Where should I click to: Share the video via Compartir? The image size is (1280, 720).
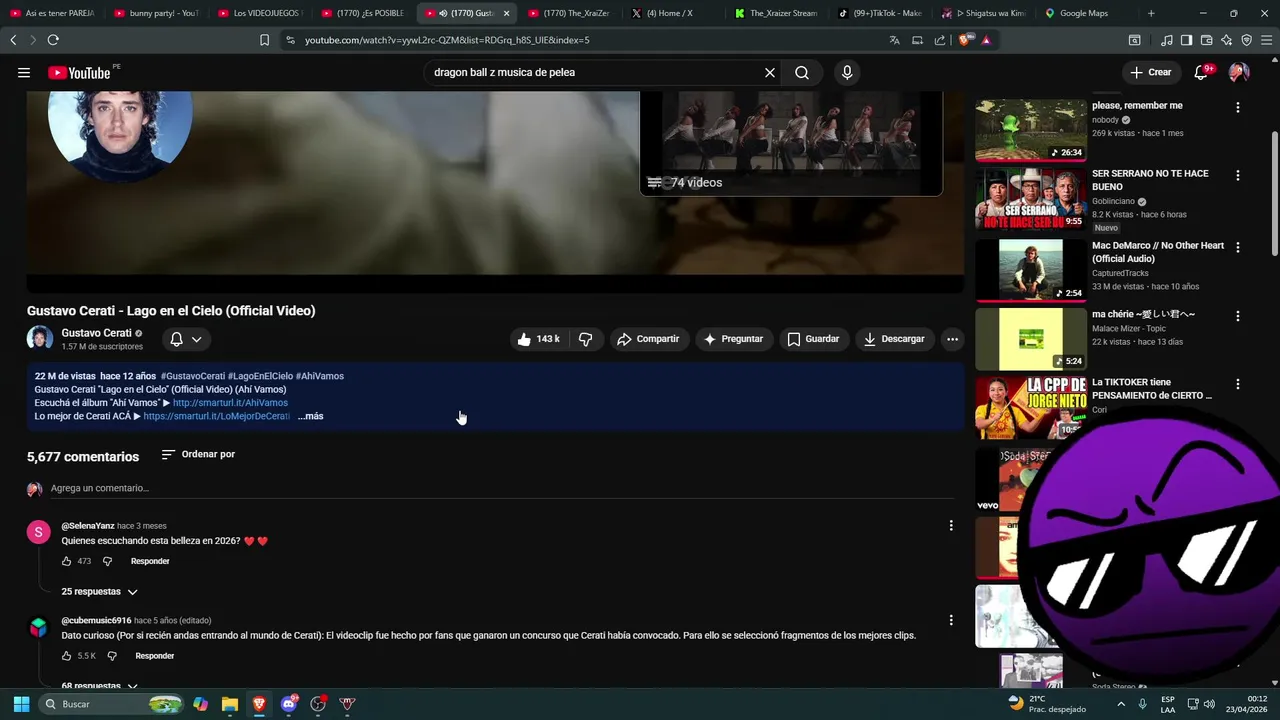tap(648, 339)
